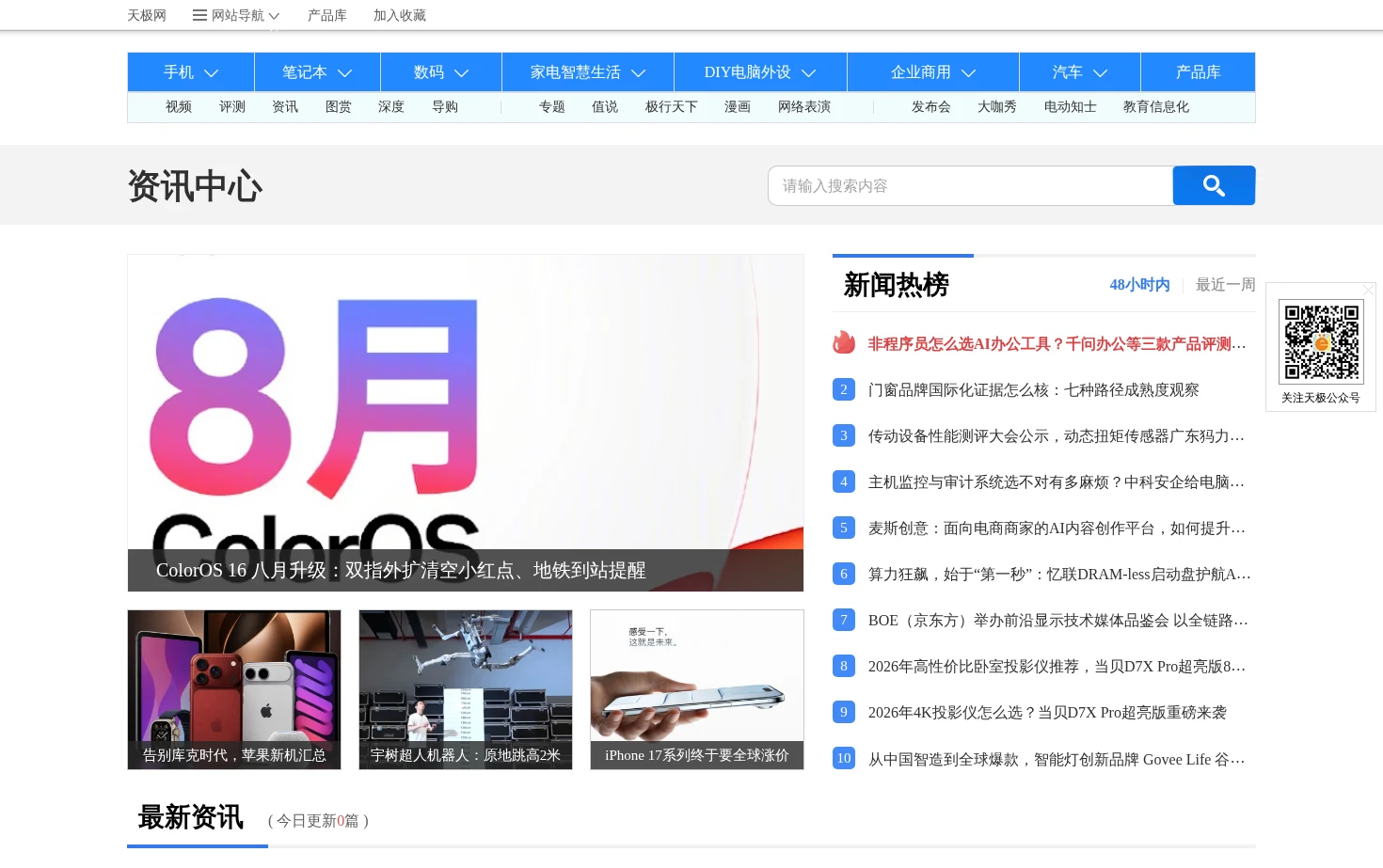This screenshot has height=868, width=1383.
Task: Open 漫画 link
Action: 738,107
